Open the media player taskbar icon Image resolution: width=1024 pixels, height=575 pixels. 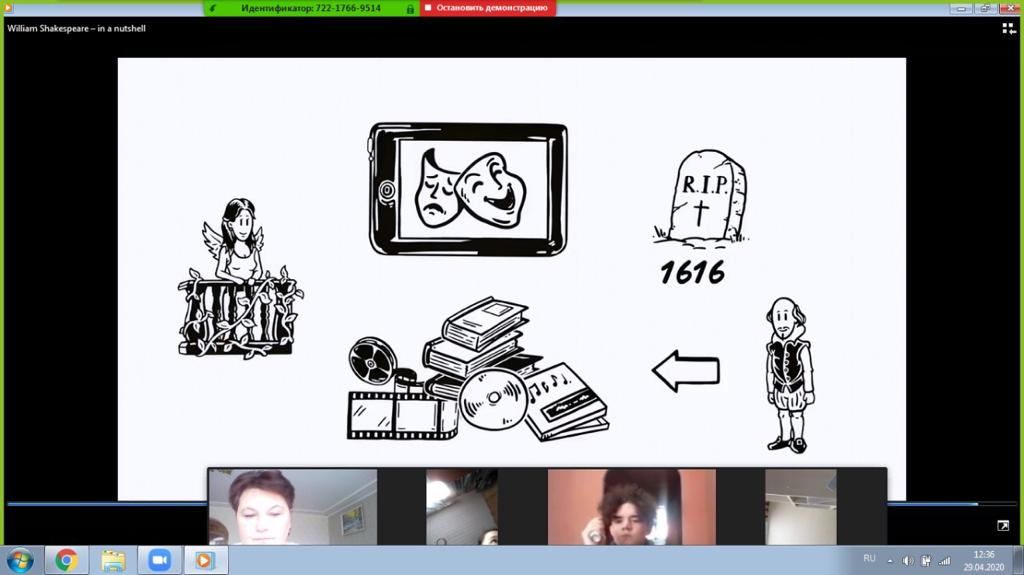click(x=204, y=560)
